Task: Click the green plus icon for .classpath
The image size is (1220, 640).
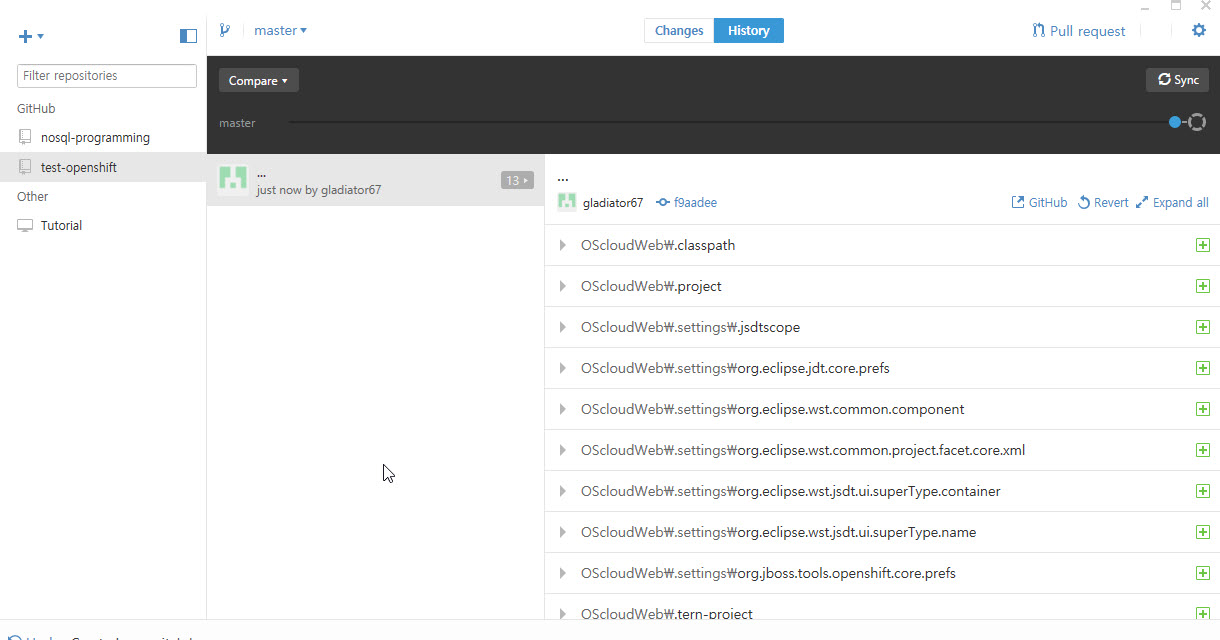Action: [x=1202, y=245]
